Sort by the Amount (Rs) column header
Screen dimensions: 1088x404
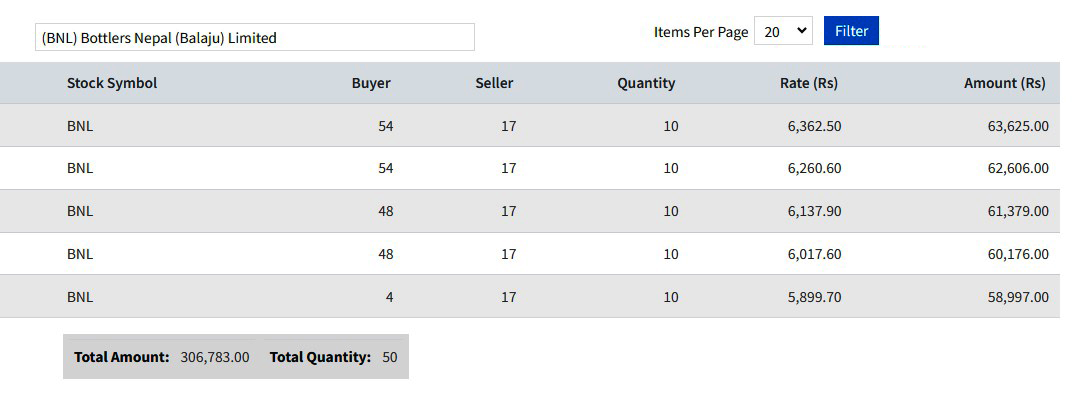coord(1004,83)
